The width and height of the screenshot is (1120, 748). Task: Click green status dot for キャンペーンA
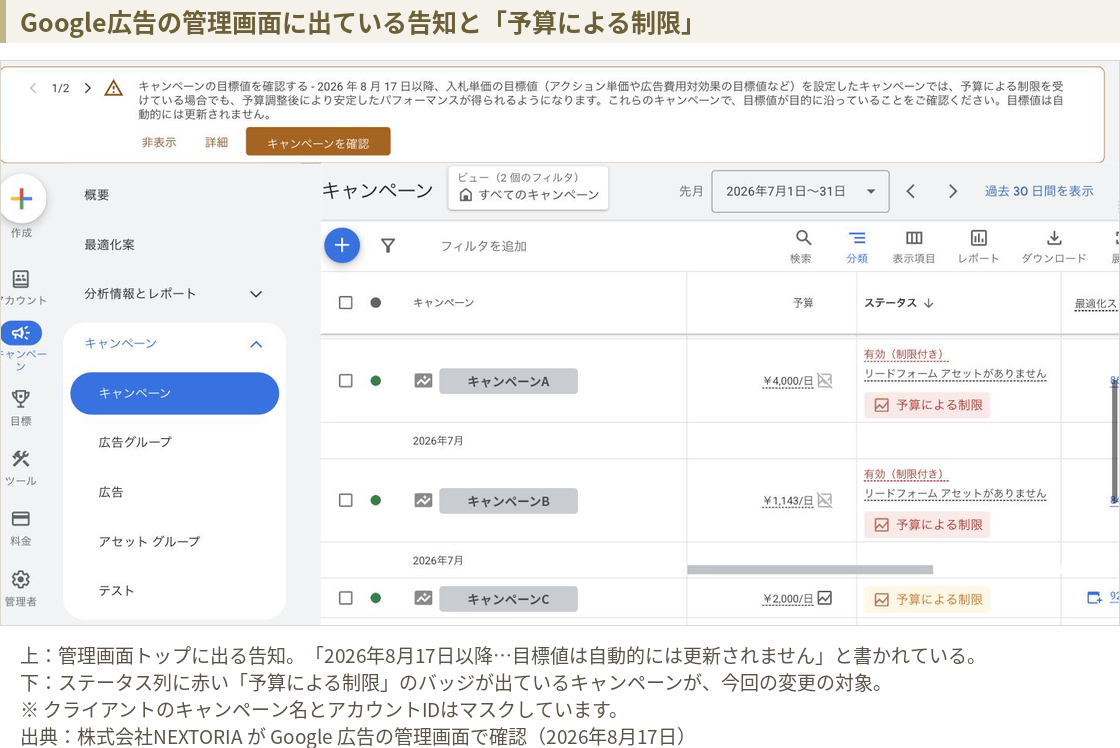click(x=376, y=381)
